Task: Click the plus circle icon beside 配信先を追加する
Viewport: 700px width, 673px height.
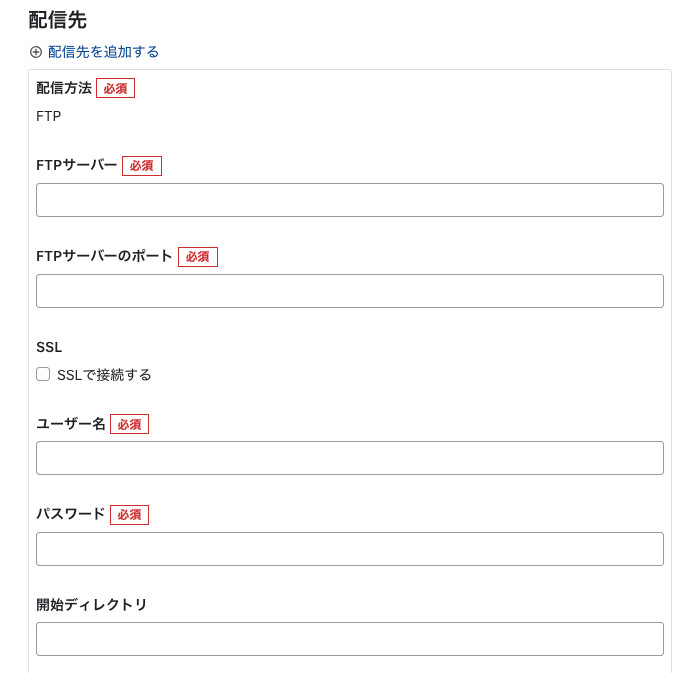Action: point(36,52)
